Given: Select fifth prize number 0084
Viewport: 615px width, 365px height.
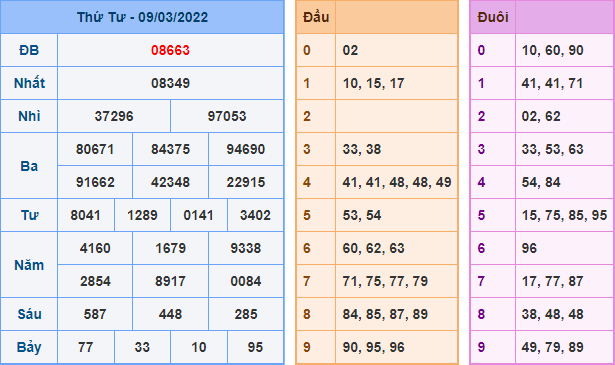Looking at the screenshot, I should tap(246, 281).
